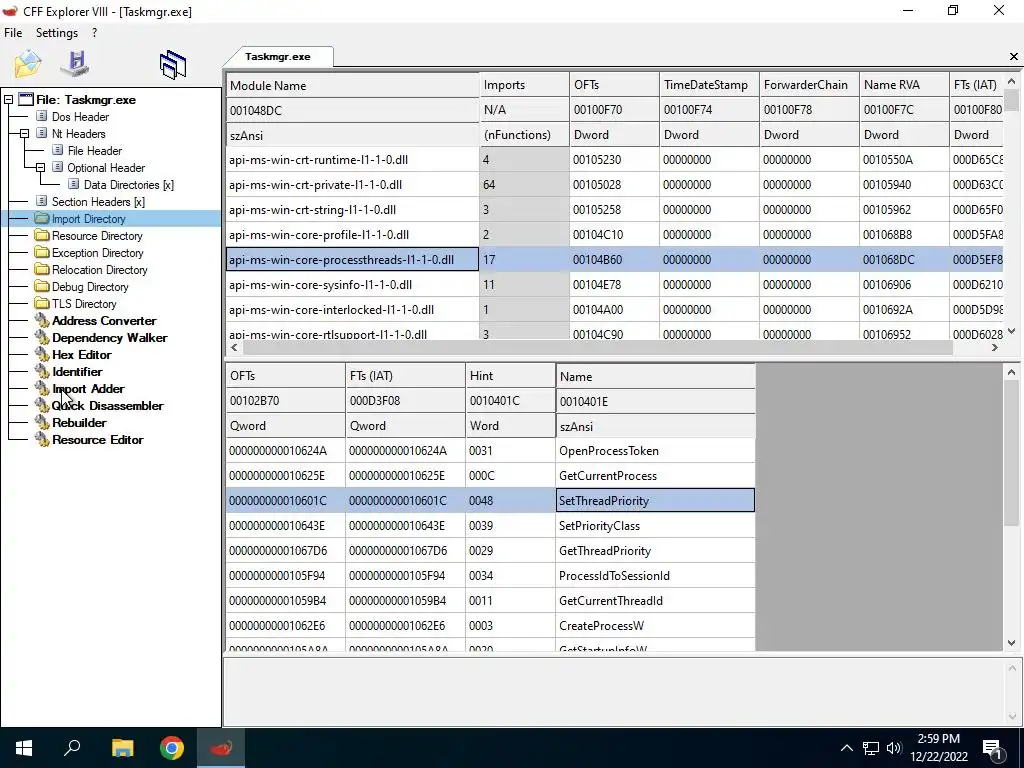Click the Save floppy disk toolbar icon
1024x768 pixels.
(75, 63)
